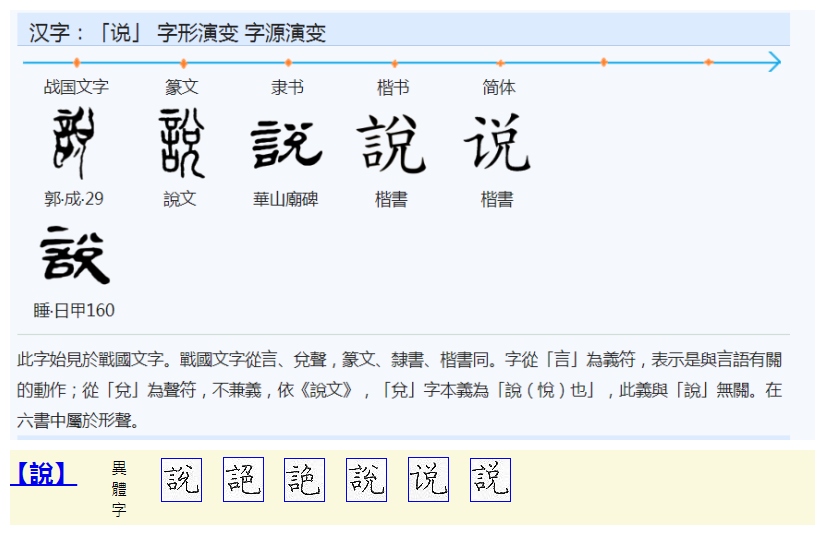825x535 pixels.
Task: Select the 隶书 timeline marker
Action: (288, 63)
